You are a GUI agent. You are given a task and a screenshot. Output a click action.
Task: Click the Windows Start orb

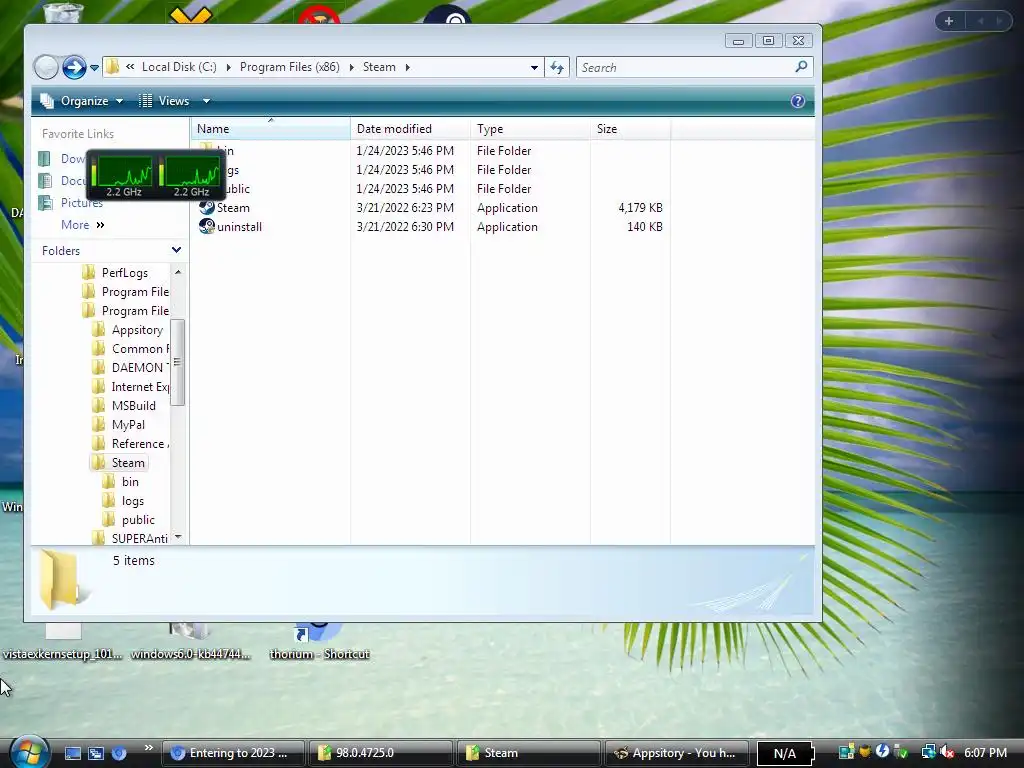(x=29, y=752)
